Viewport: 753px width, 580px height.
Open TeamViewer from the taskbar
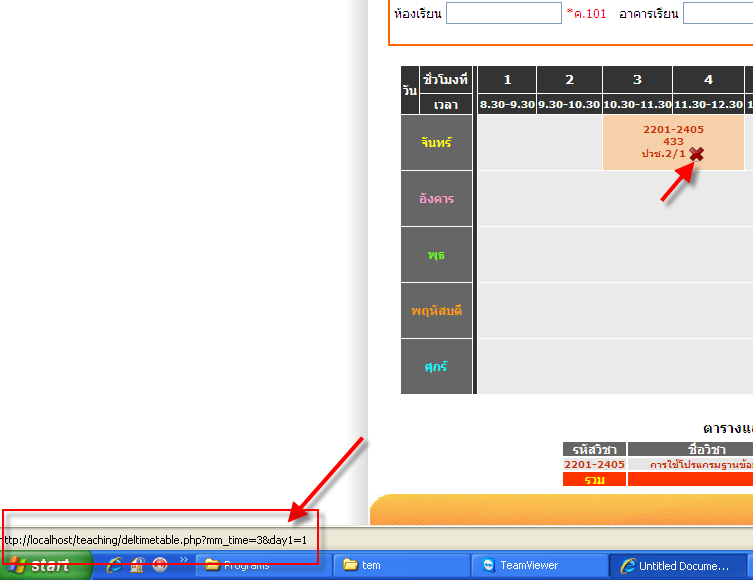pyautogui.click(x=540, y=566)
